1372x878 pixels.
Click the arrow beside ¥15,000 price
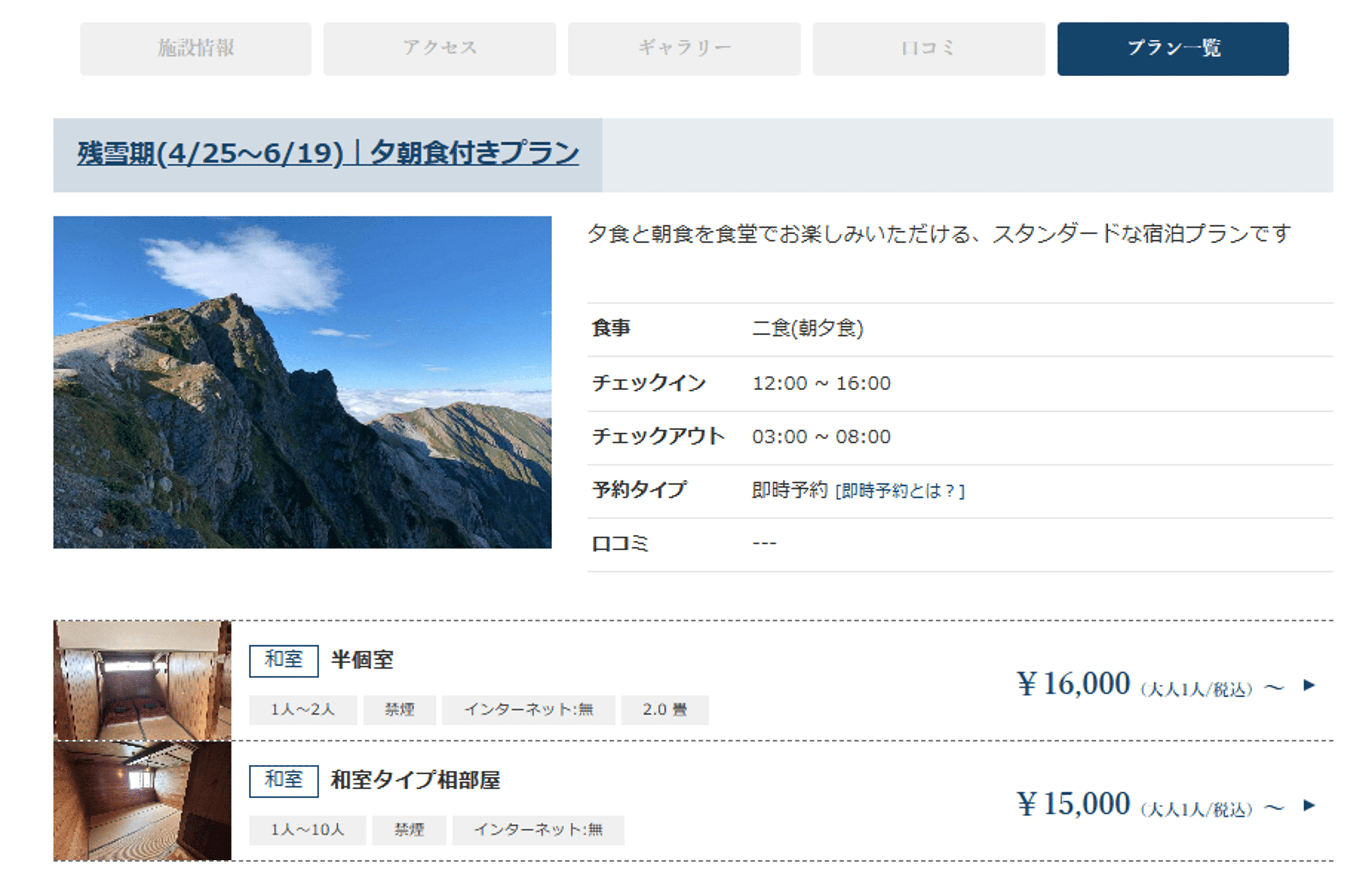(x=1309, y=805)
